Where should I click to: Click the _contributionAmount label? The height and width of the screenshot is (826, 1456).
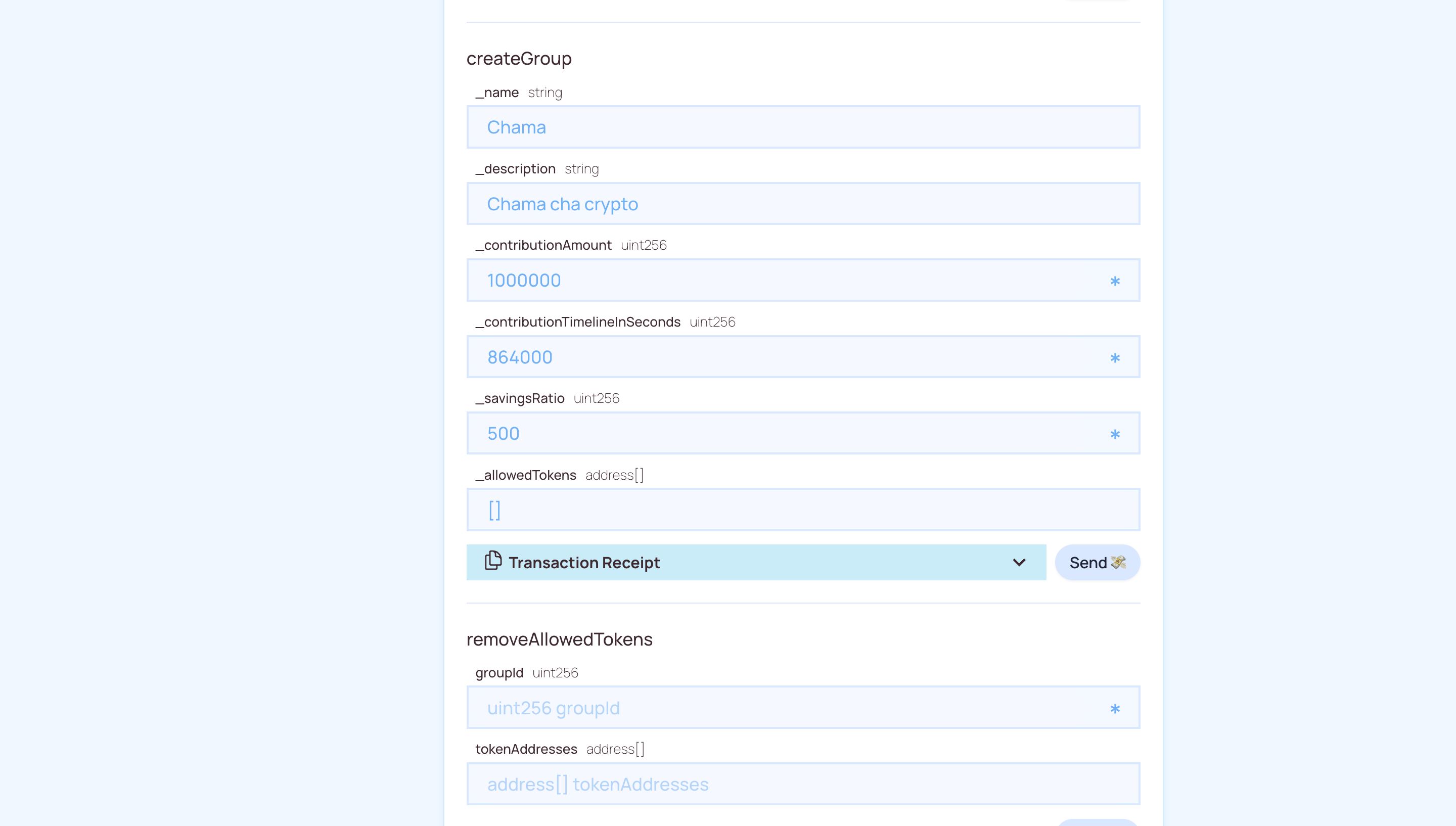click(x=543, y=246)
